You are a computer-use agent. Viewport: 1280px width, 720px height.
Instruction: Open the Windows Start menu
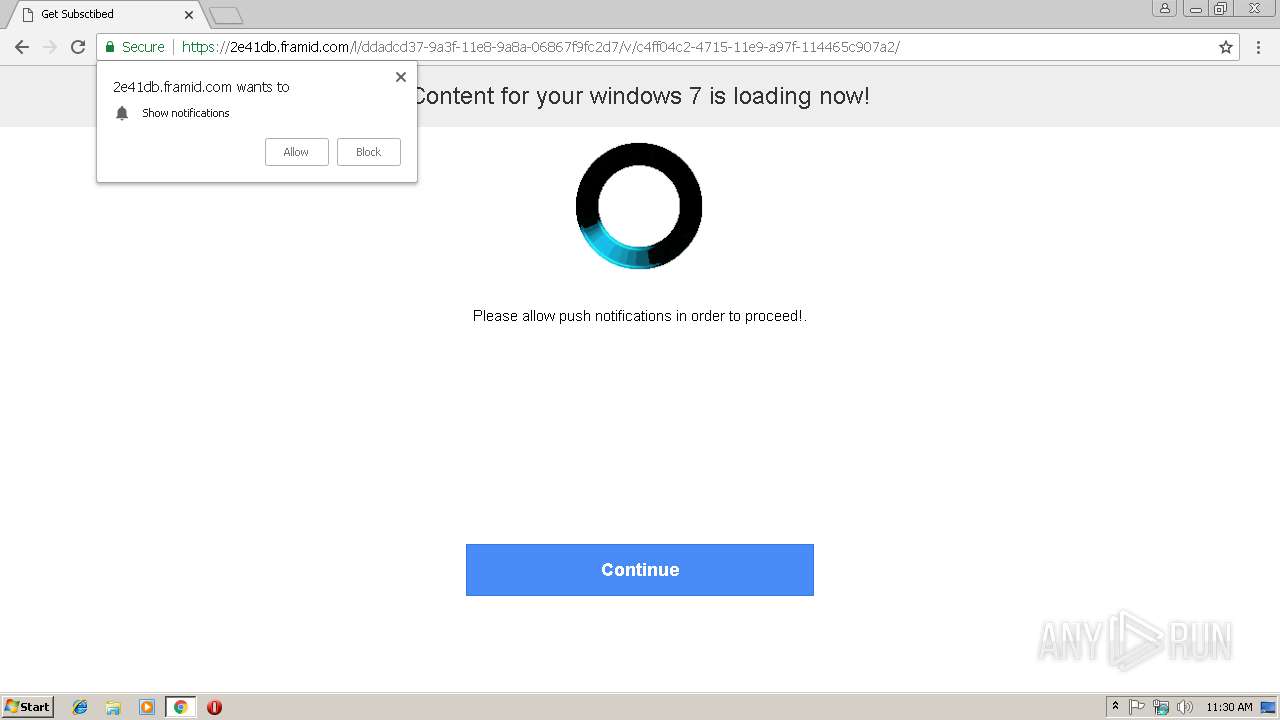pos(28,707)
